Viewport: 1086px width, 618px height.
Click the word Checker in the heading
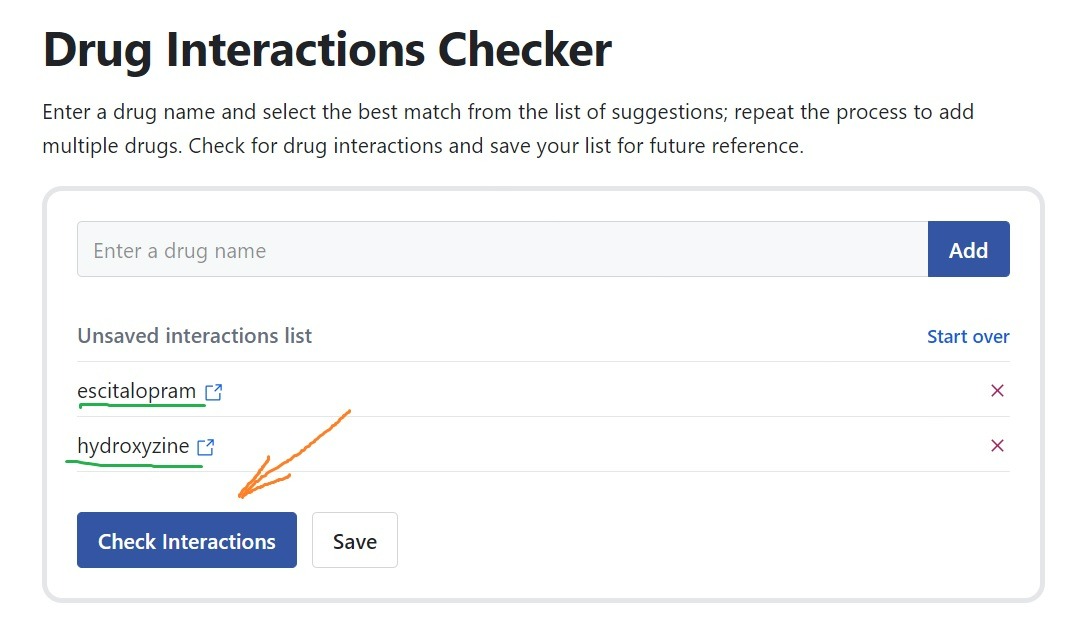(535, 50)
